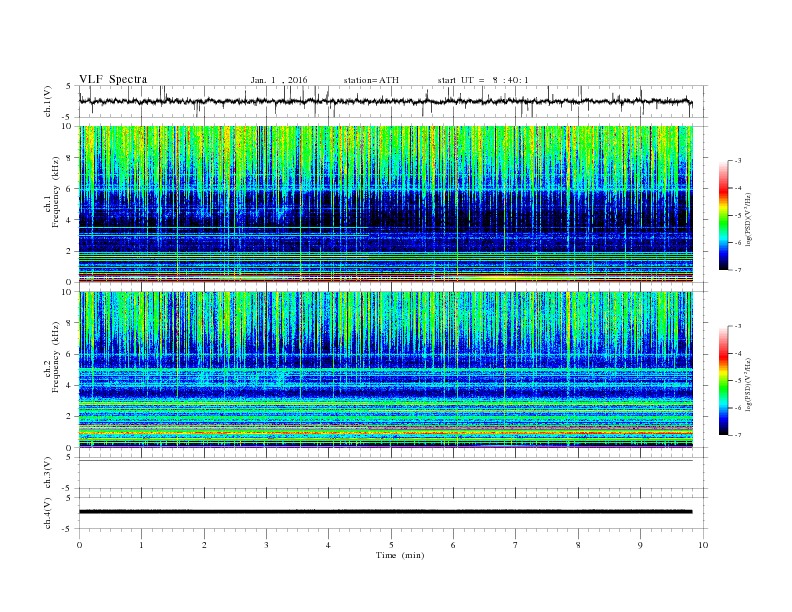The image size is (792, 612).
Task: Click the "0" tick on the Time axis
Action: click(79, 545)
